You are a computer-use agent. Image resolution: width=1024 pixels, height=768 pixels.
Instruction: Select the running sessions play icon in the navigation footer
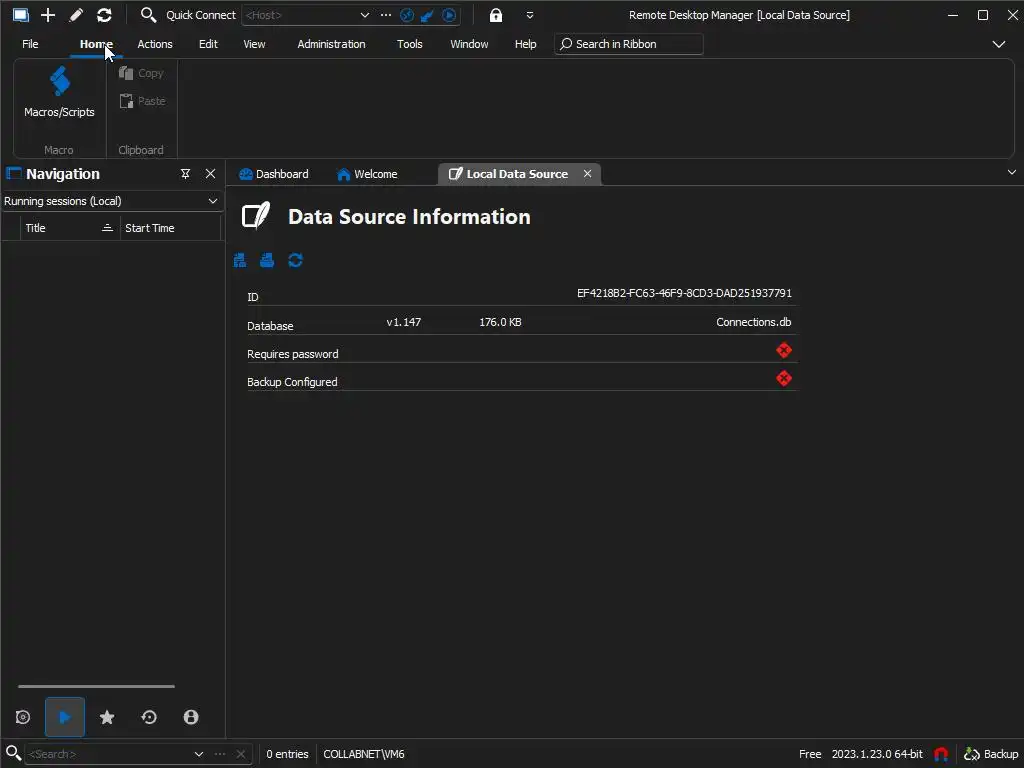[65, 717]
